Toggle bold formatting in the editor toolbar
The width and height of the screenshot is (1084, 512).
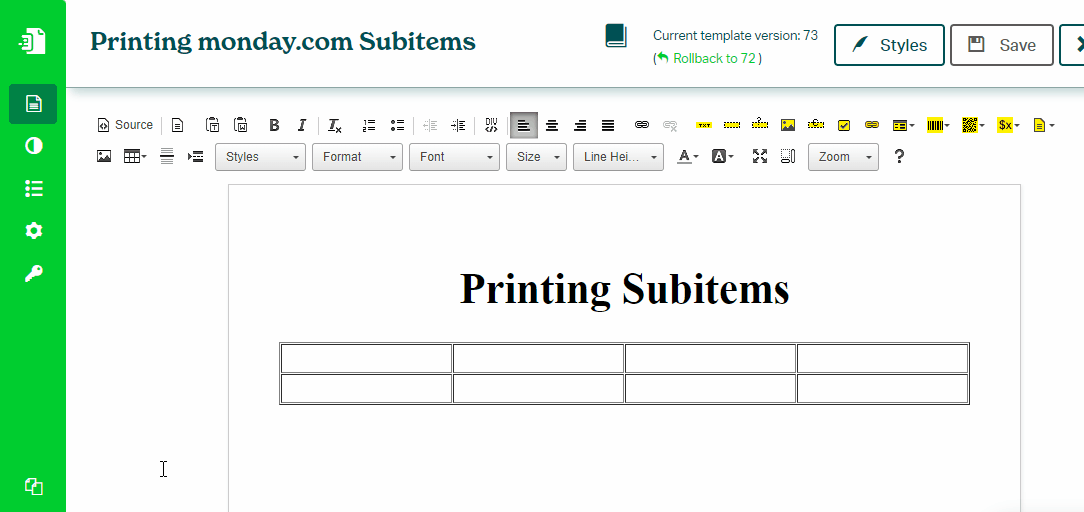click(x=274, y=125)
